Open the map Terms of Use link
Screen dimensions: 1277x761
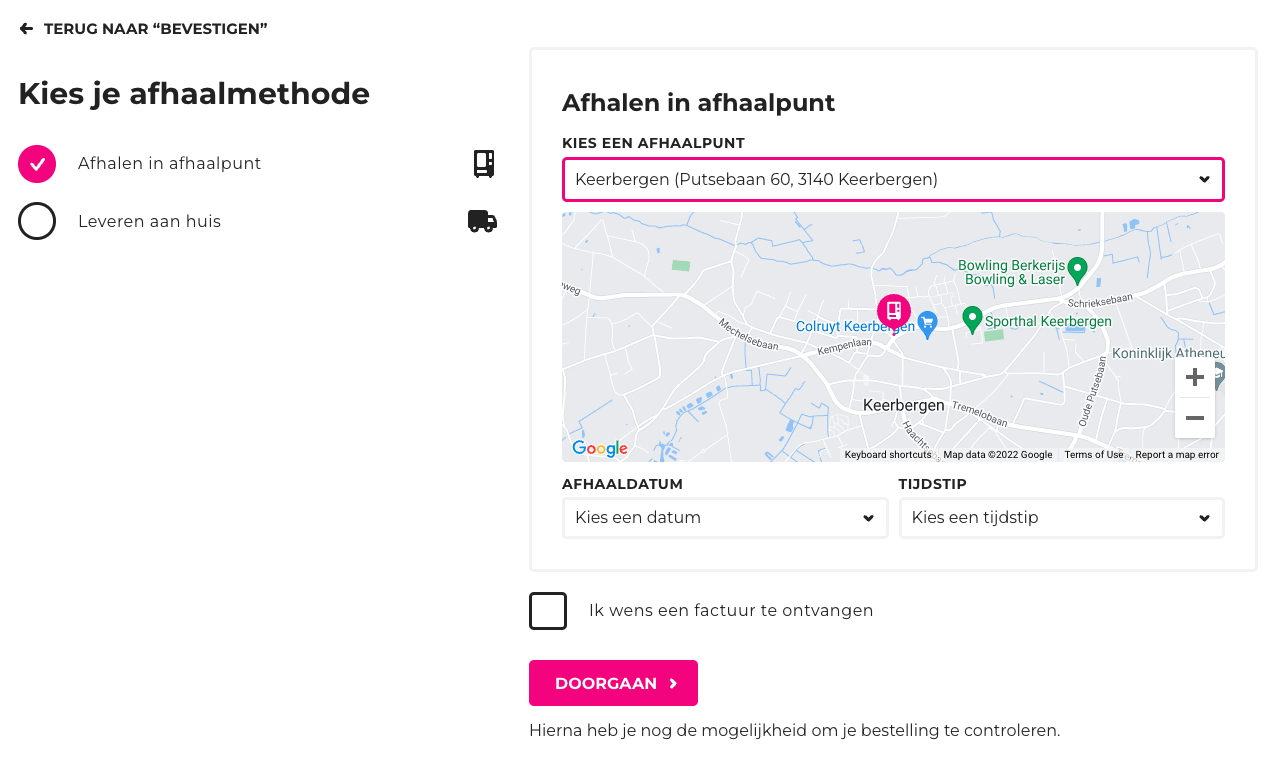[1093, 455]
